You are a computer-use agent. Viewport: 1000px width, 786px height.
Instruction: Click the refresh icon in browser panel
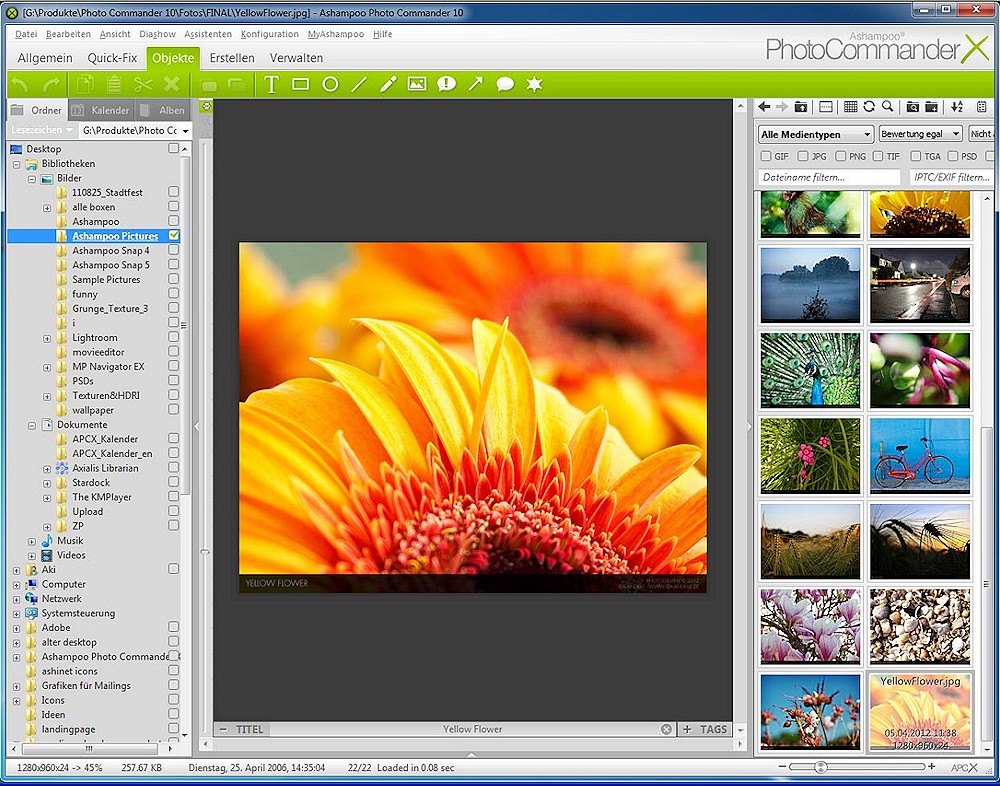click(x=869, y=107)
